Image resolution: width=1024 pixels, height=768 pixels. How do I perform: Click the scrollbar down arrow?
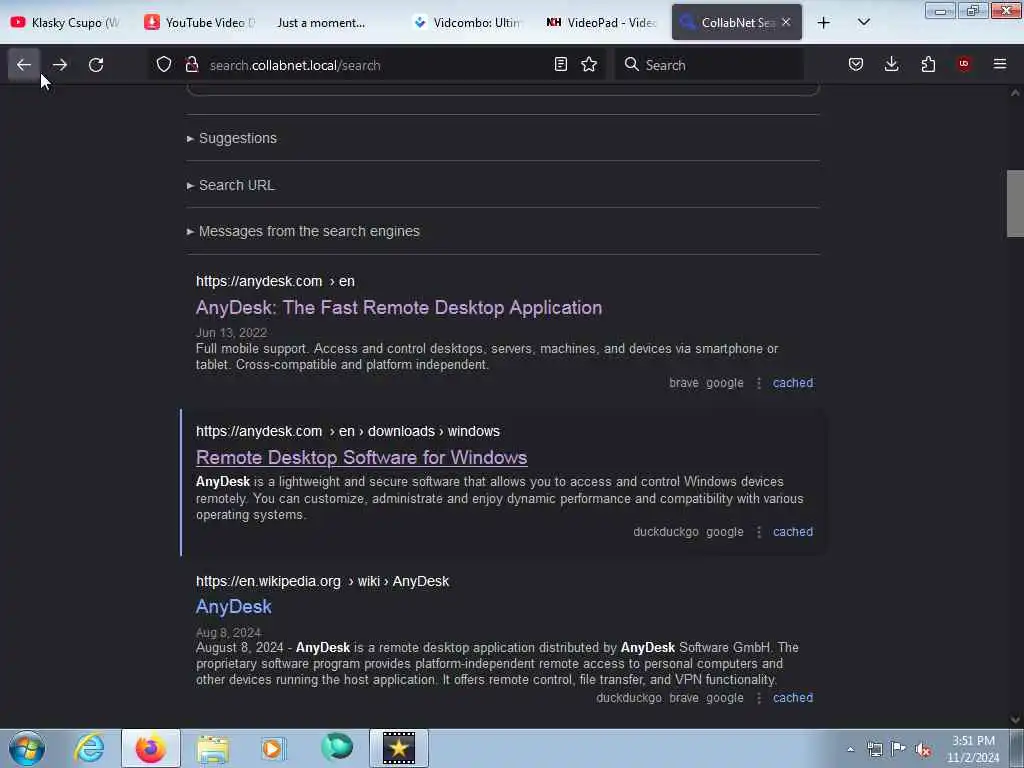coord(1015,720)
